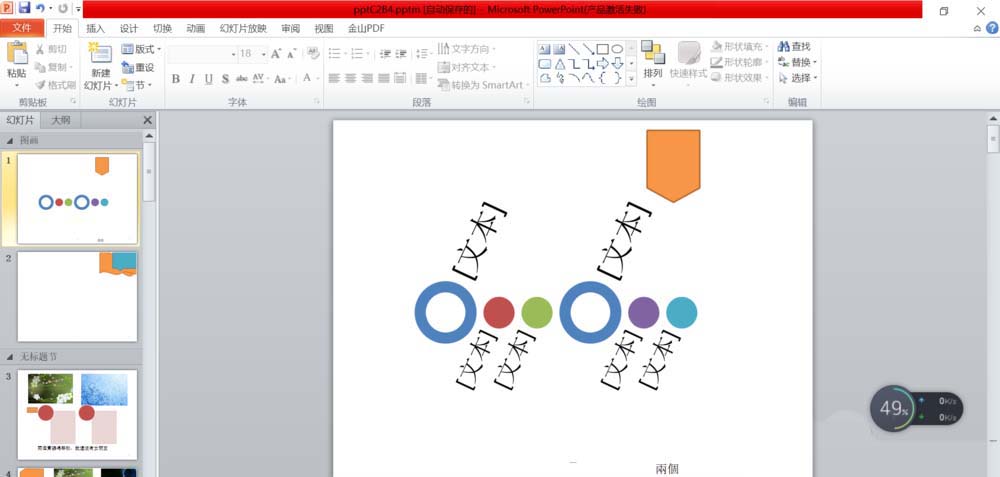Switch to the 插入 insert tab

point(96,29)
